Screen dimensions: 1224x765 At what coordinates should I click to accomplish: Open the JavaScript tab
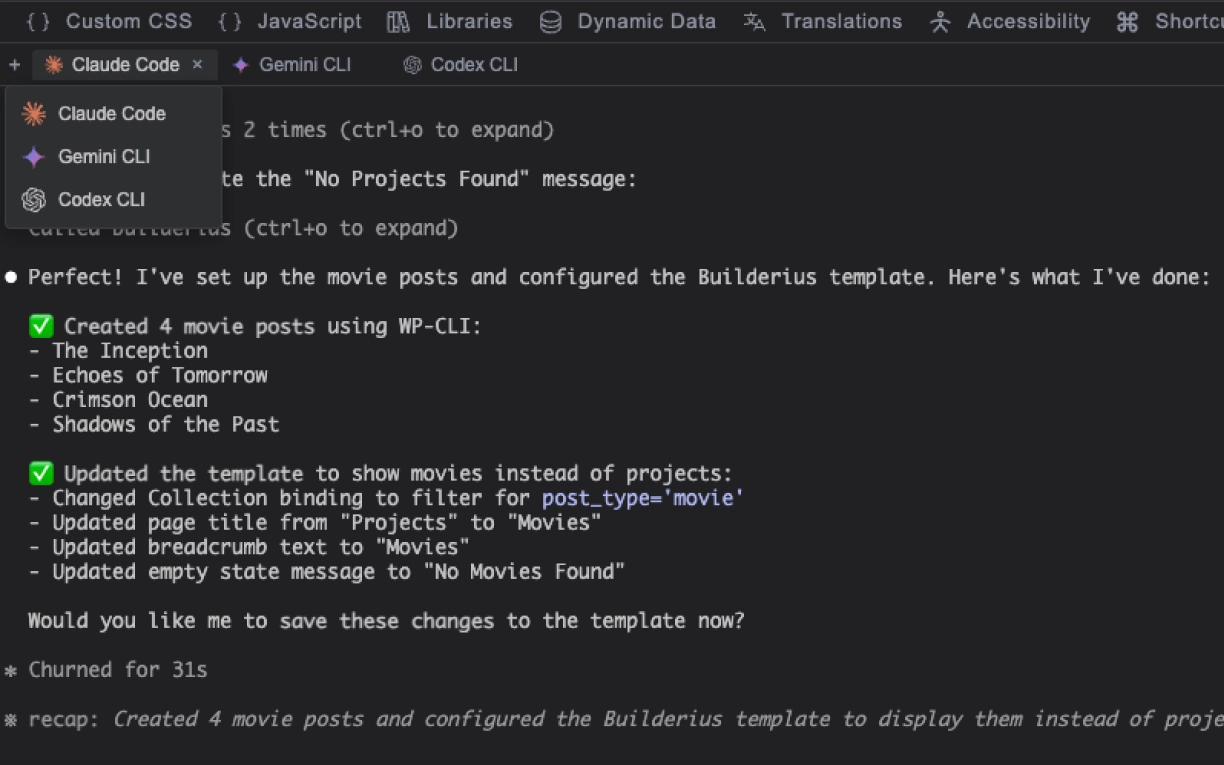289,21
